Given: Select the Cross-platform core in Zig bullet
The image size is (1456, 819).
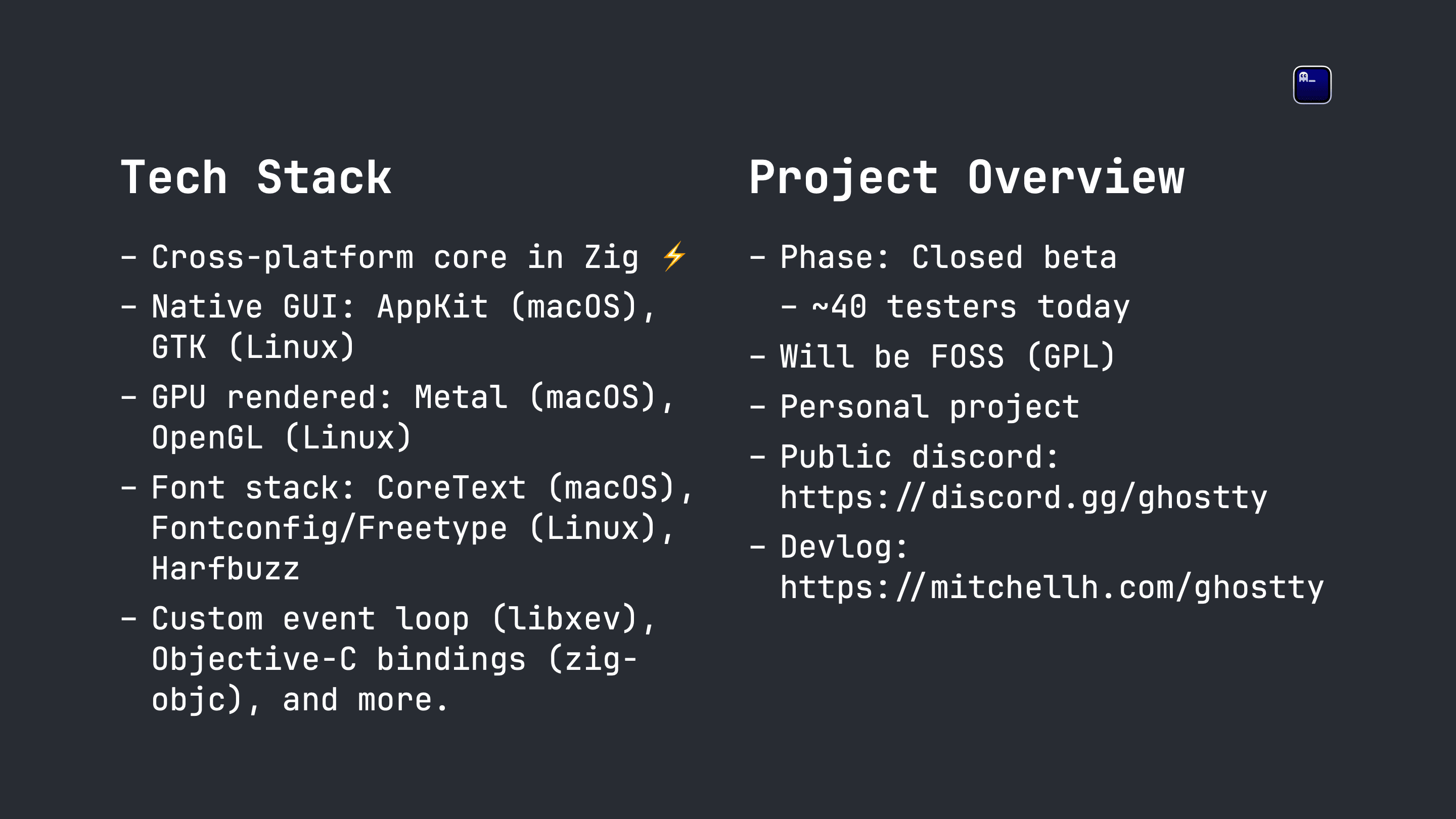Looking at the screenshot, I should [404, 257].
